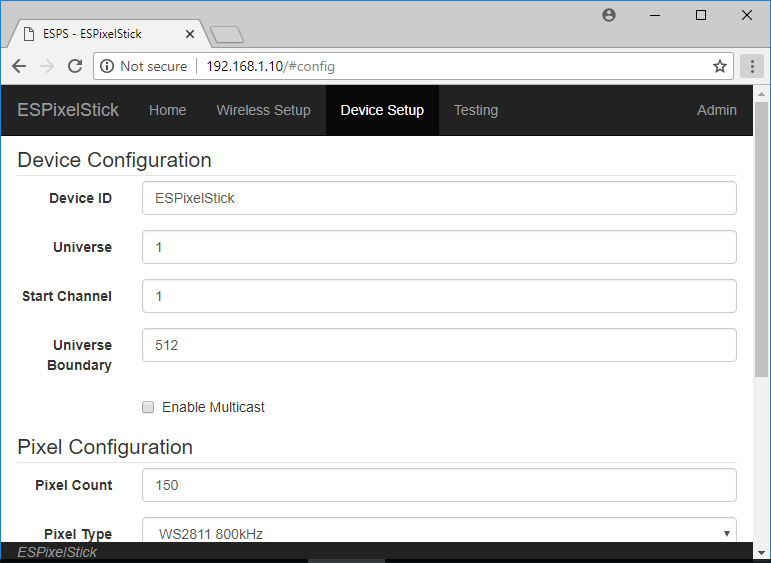Focus the Start Channel field
The height and width of the screenshot is (563, 771).
click(x=439, y=296)
